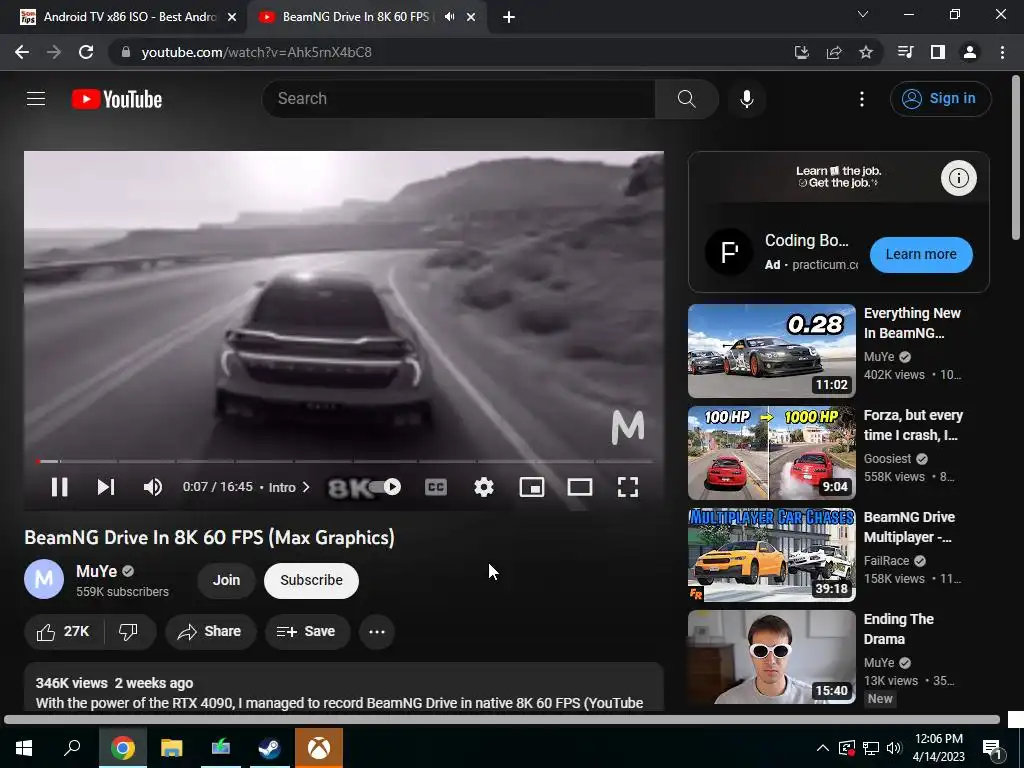The width and height of the screenshot is (1024, 768).
Task: Like the video with 27K likes
Action: [x=64, y=632]
